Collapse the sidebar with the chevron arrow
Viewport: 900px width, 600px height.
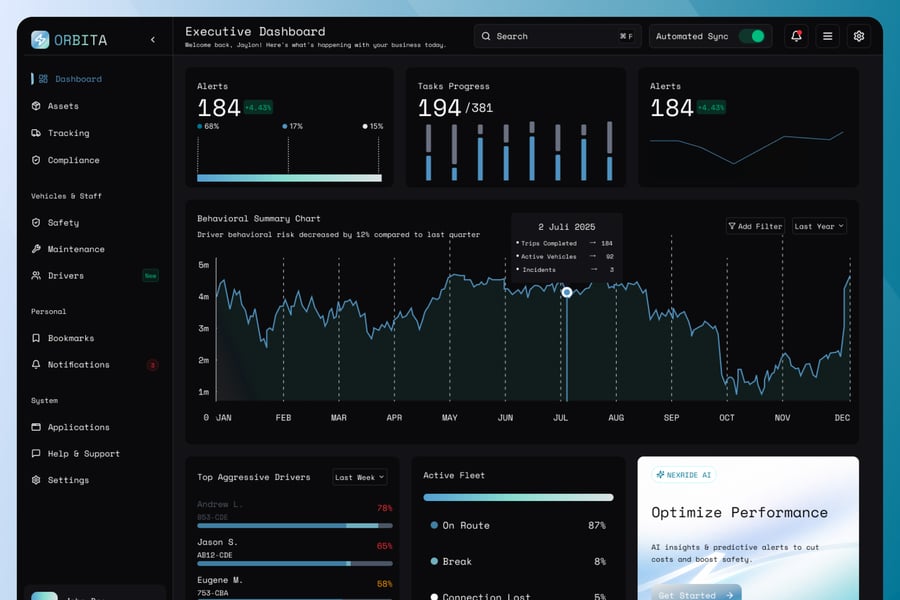click(x=153, y=40)
